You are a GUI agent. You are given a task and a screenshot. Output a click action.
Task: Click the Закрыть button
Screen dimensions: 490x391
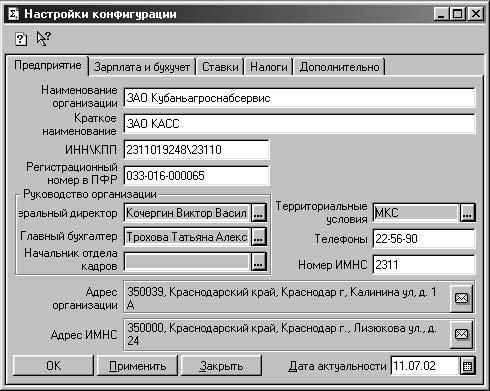221,366
